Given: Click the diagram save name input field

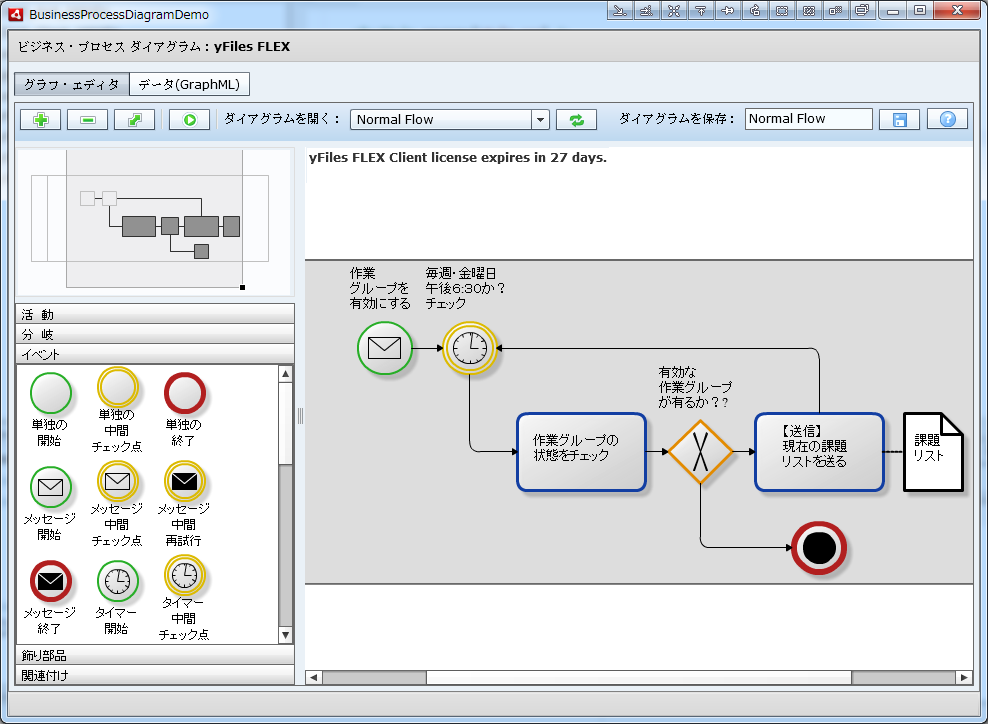Looking at the screenshot, I should [x=808, y=119].
